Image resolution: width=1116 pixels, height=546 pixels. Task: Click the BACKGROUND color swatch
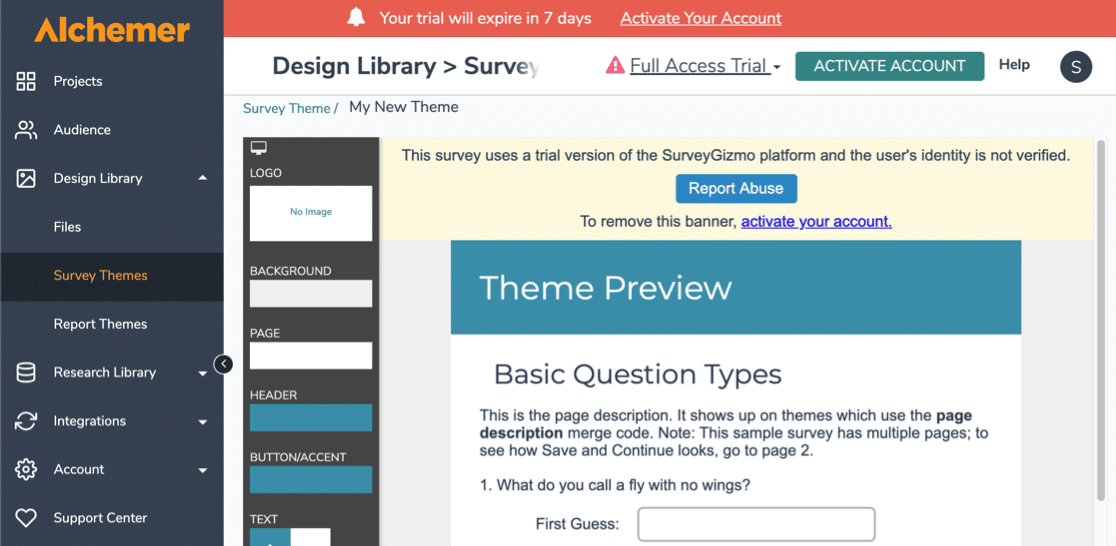[311, 293]
